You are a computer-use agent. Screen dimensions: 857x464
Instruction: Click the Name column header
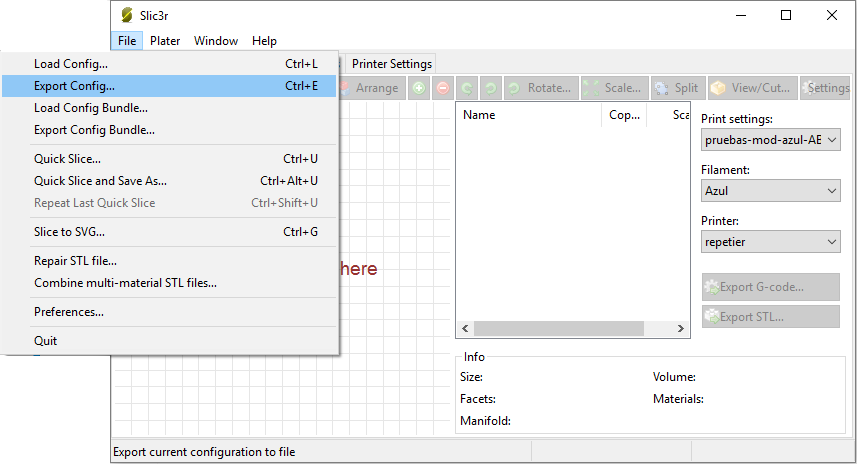coord(529,115)
